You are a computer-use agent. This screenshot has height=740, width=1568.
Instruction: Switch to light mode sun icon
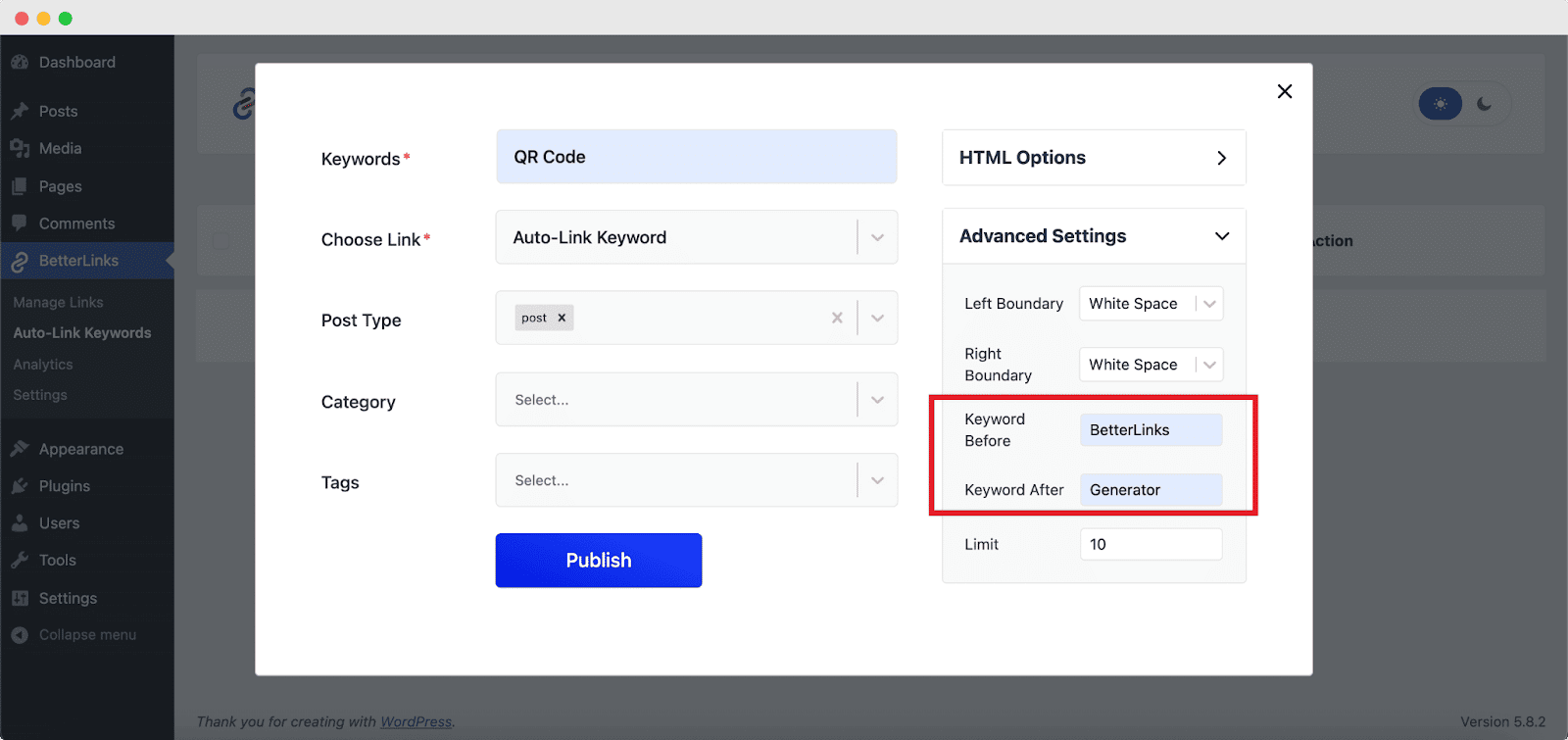click(1441, 104)
